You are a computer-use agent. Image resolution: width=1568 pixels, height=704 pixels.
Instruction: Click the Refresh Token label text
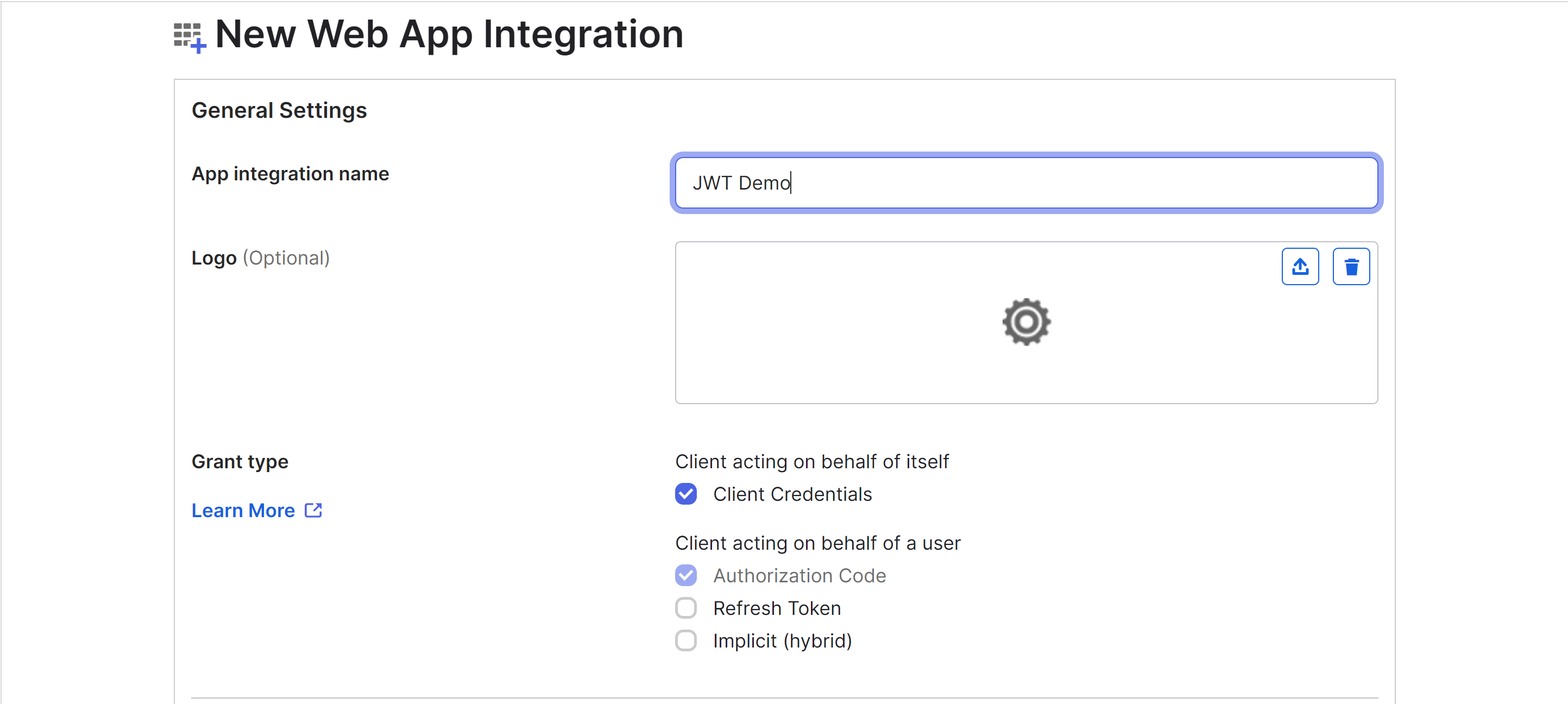click(x=777, y=608)
